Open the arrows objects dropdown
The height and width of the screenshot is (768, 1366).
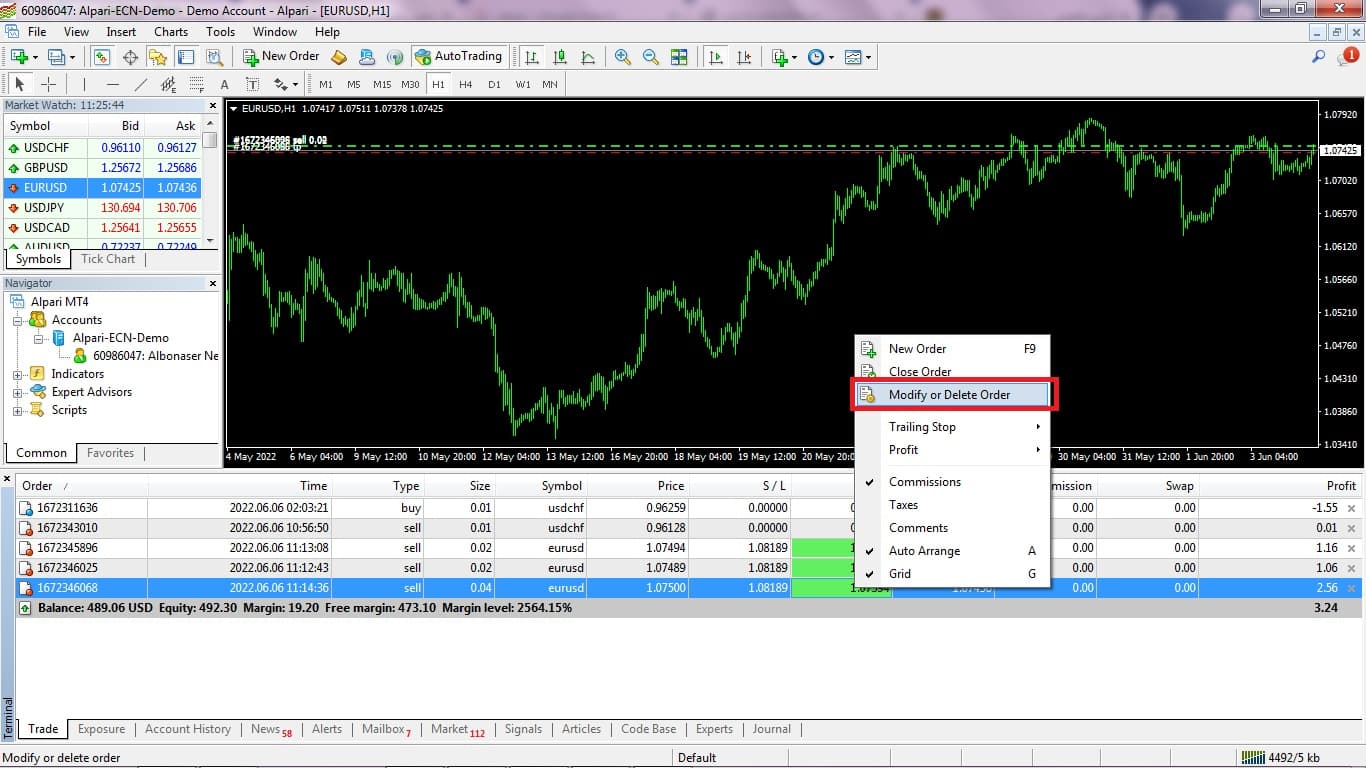(x=286, y=84)
